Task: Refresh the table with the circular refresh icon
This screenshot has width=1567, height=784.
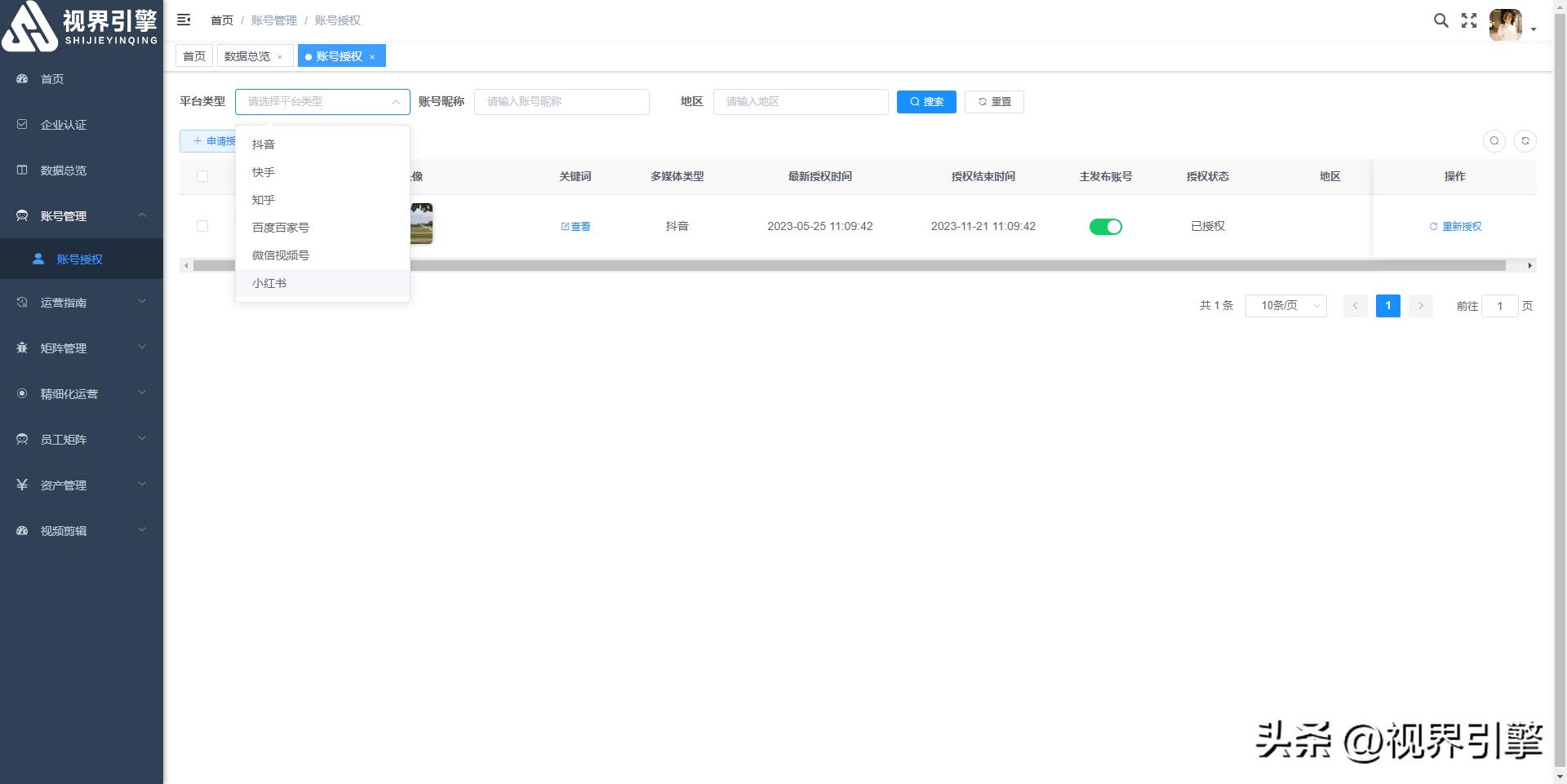Action: click(x=1525, y=140)
